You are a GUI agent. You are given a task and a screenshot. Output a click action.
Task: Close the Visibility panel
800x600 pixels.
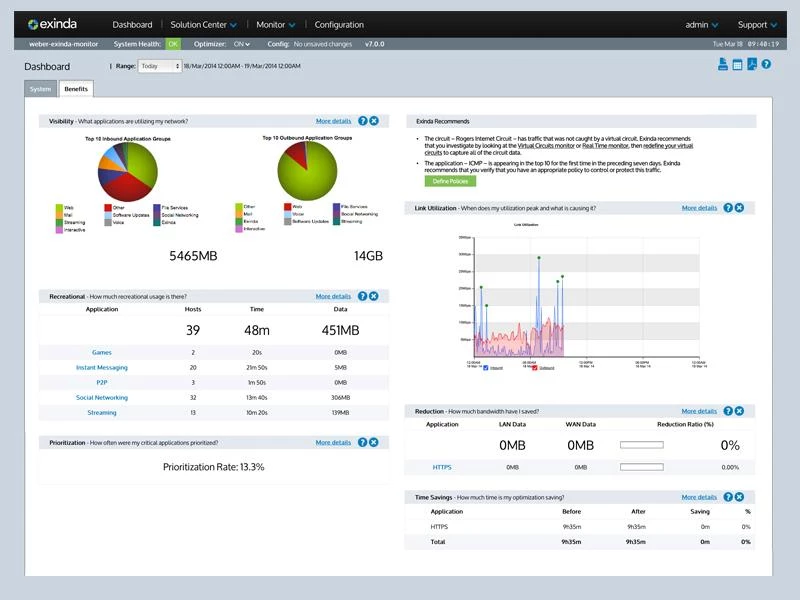tap(373, 121)
